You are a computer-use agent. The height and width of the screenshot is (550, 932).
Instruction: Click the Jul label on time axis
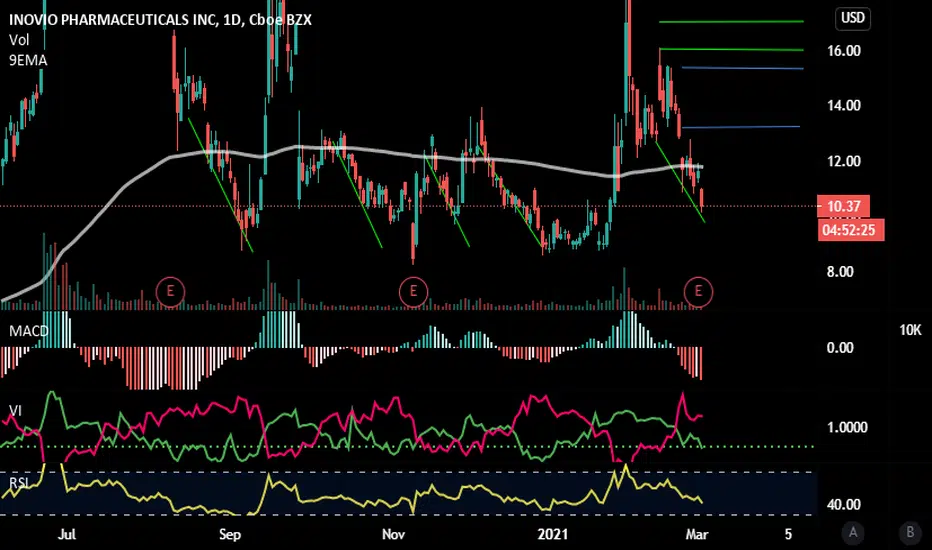coord(67,534)
